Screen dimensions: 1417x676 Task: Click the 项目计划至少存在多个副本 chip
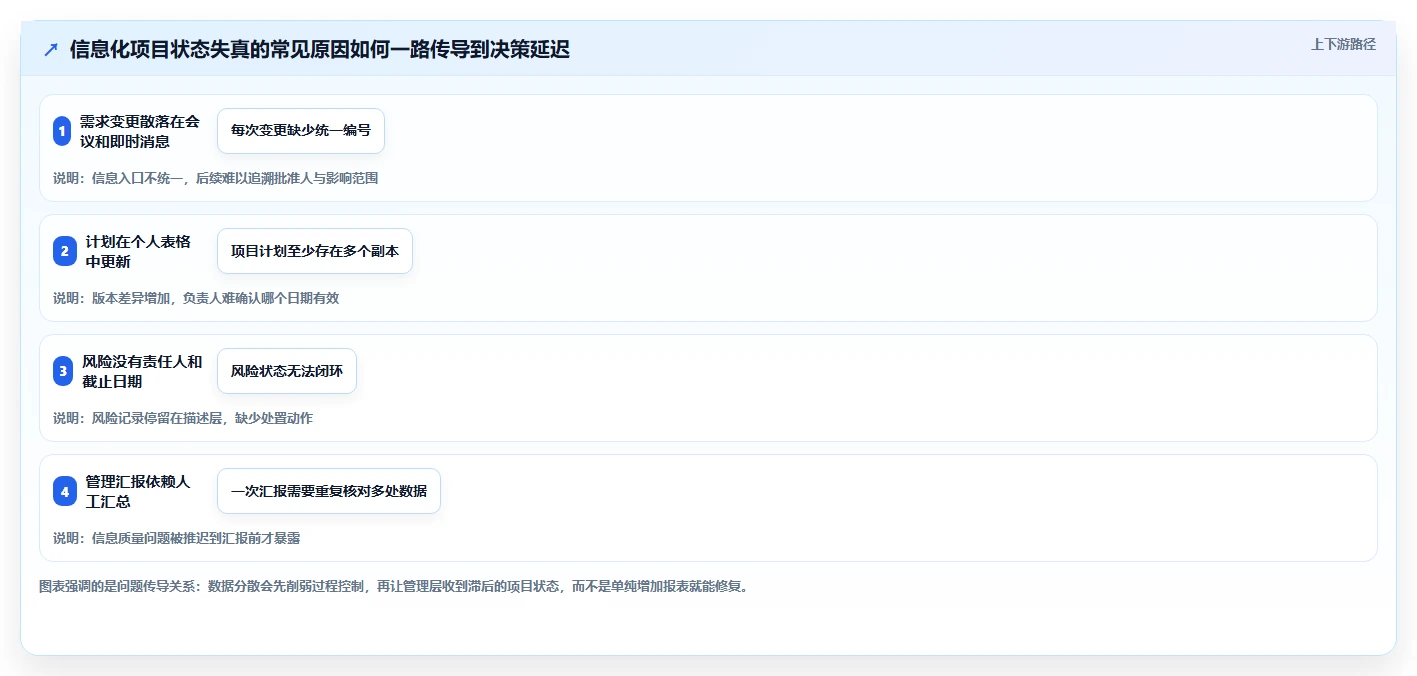pyautogui.click(x=315, y=251)
